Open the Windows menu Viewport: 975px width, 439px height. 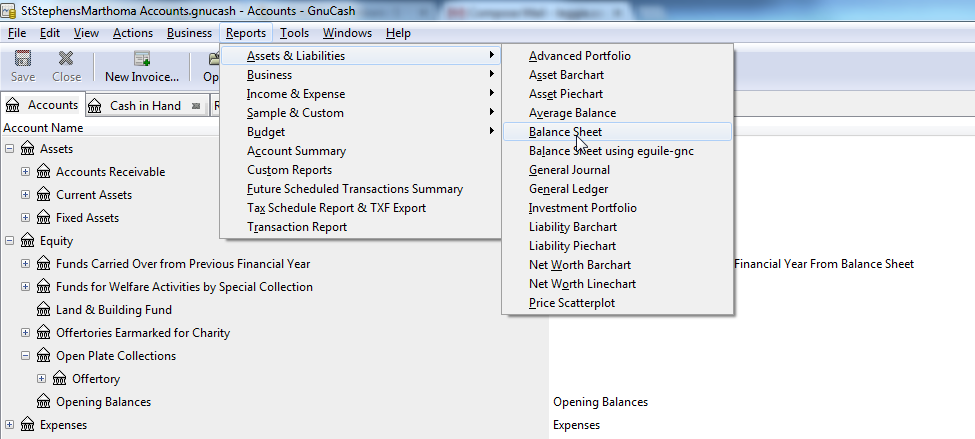[347, 33]
